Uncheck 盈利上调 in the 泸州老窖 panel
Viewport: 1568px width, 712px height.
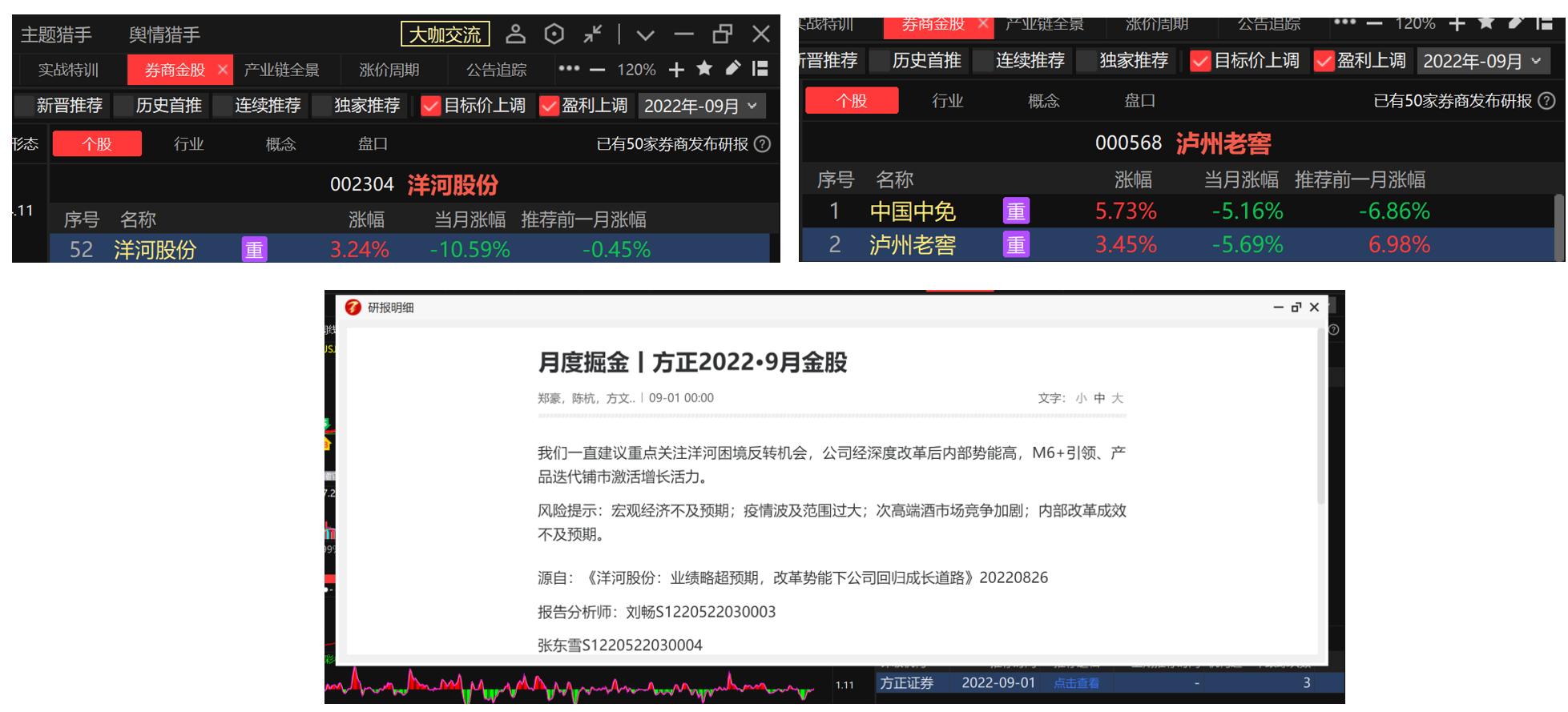pyautogui.click(x=1324, y=61)
